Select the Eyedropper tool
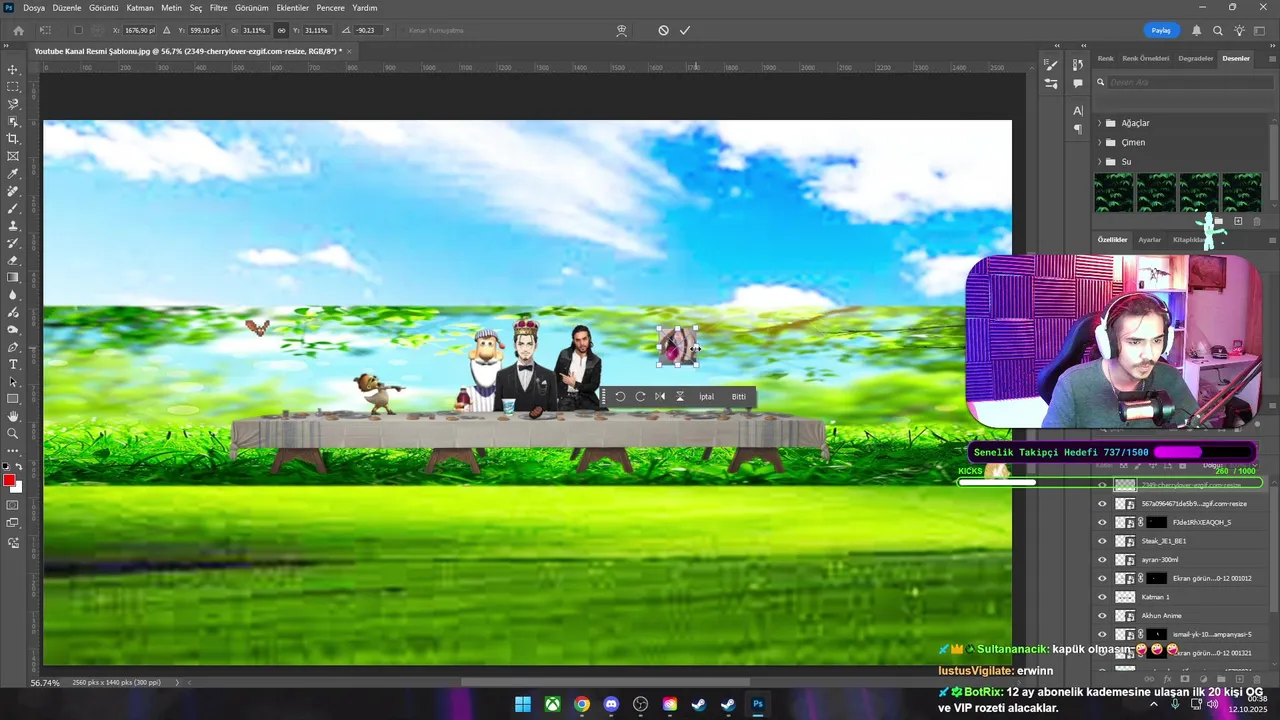This screenshot has height=720, width=1280. 13,174
